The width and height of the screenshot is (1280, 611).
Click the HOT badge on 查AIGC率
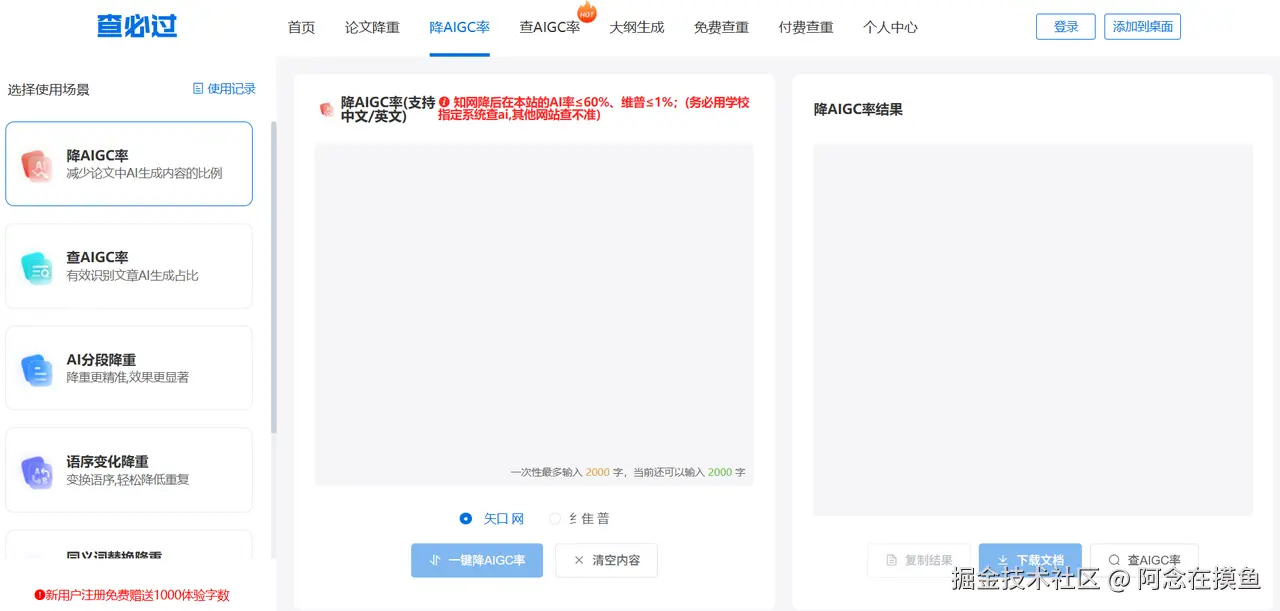(x=587, y=13)
